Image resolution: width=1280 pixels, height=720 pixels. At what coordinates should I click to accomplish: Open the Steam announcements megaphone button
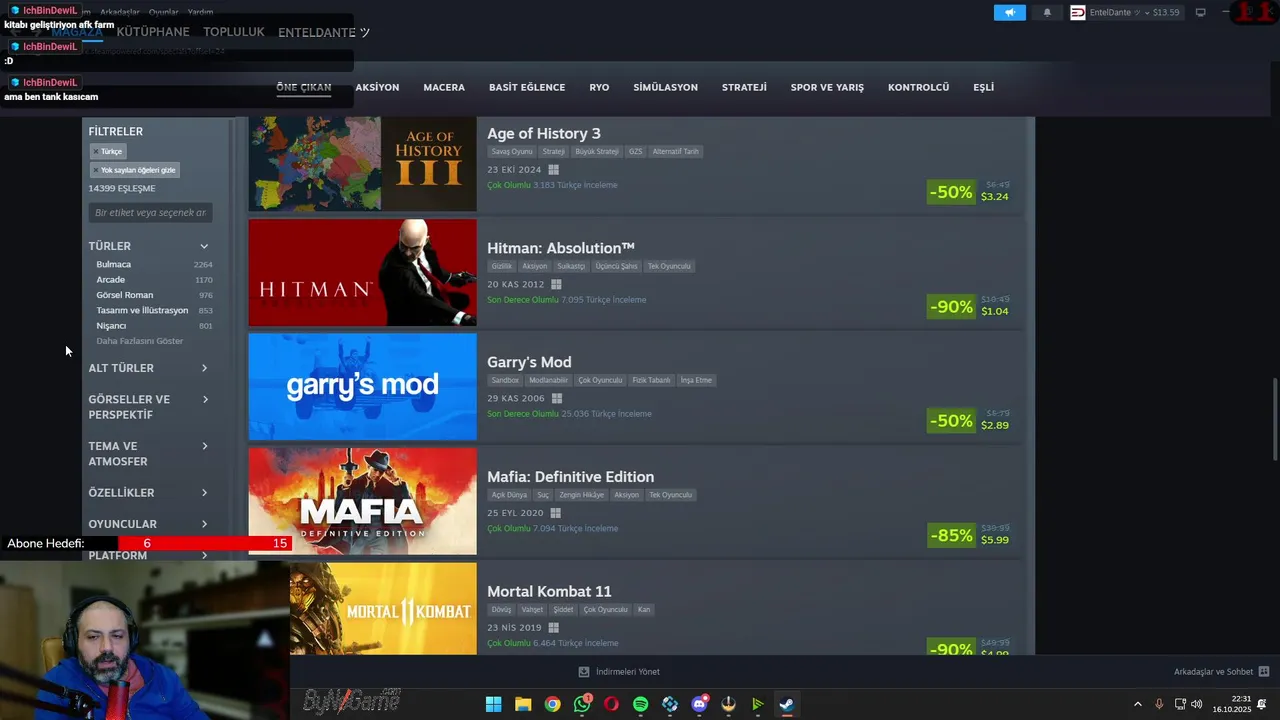(1009, 13)
